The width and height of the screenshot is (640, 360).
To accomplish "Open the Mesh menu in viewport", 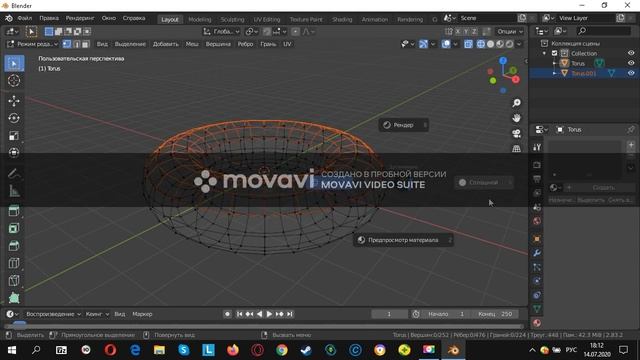I will (192, 44).
